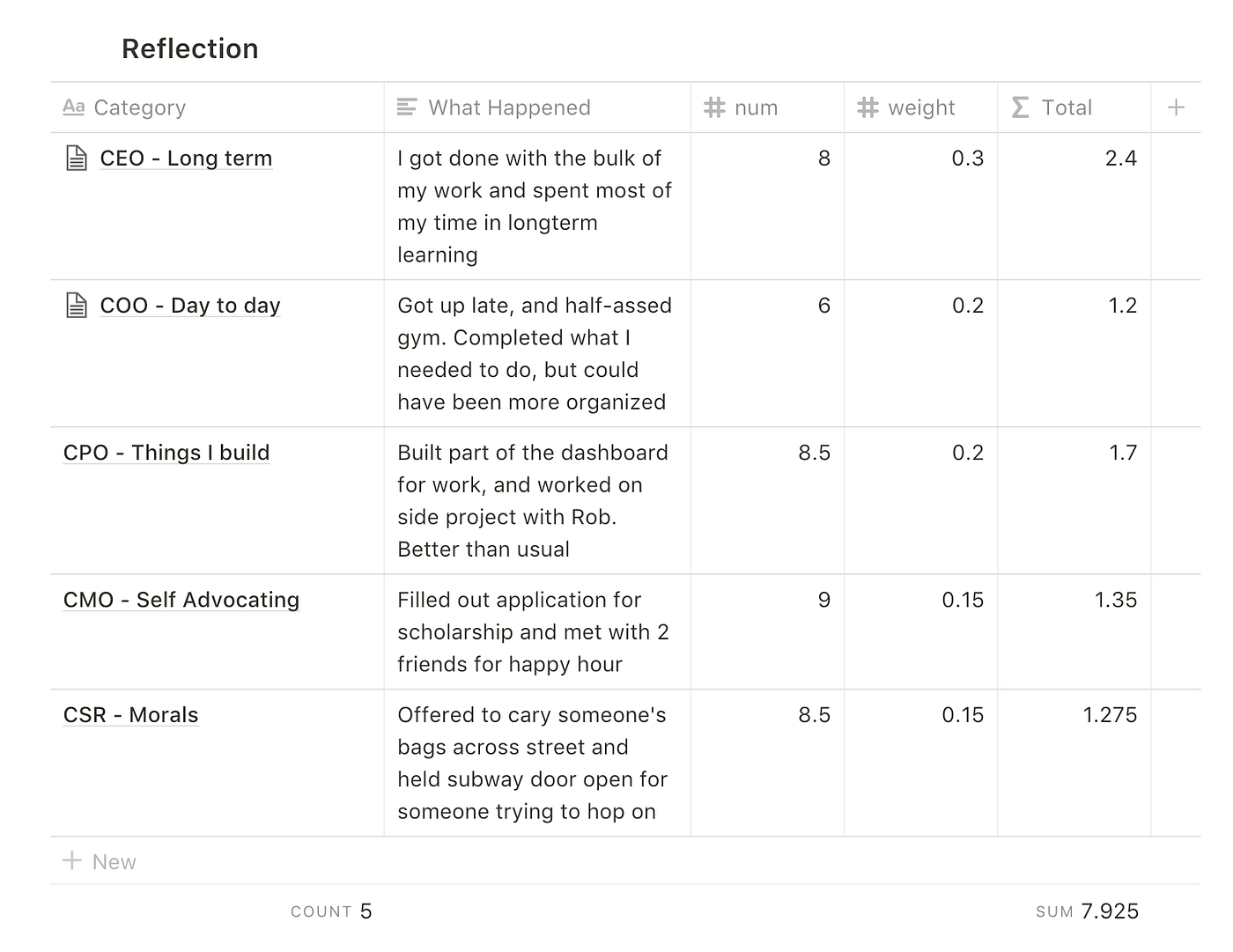Click the page icon beside CEO - Long term
This screenshot has width=1233, height=952.
pos(75,158)
